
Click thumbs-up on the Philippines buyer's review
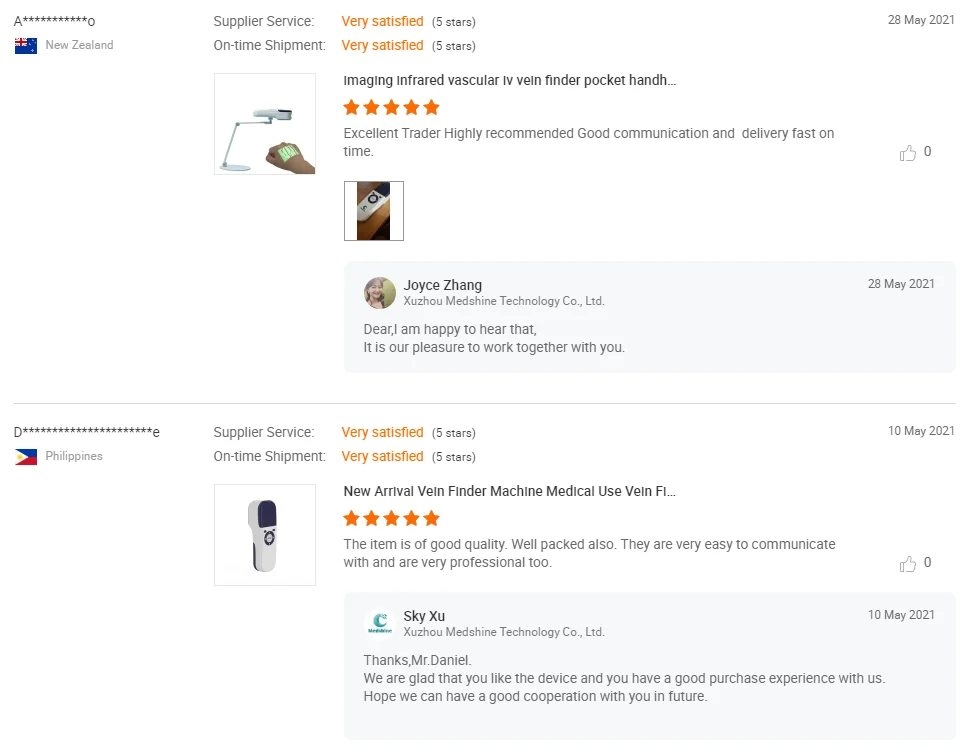[x=908, y=564]
